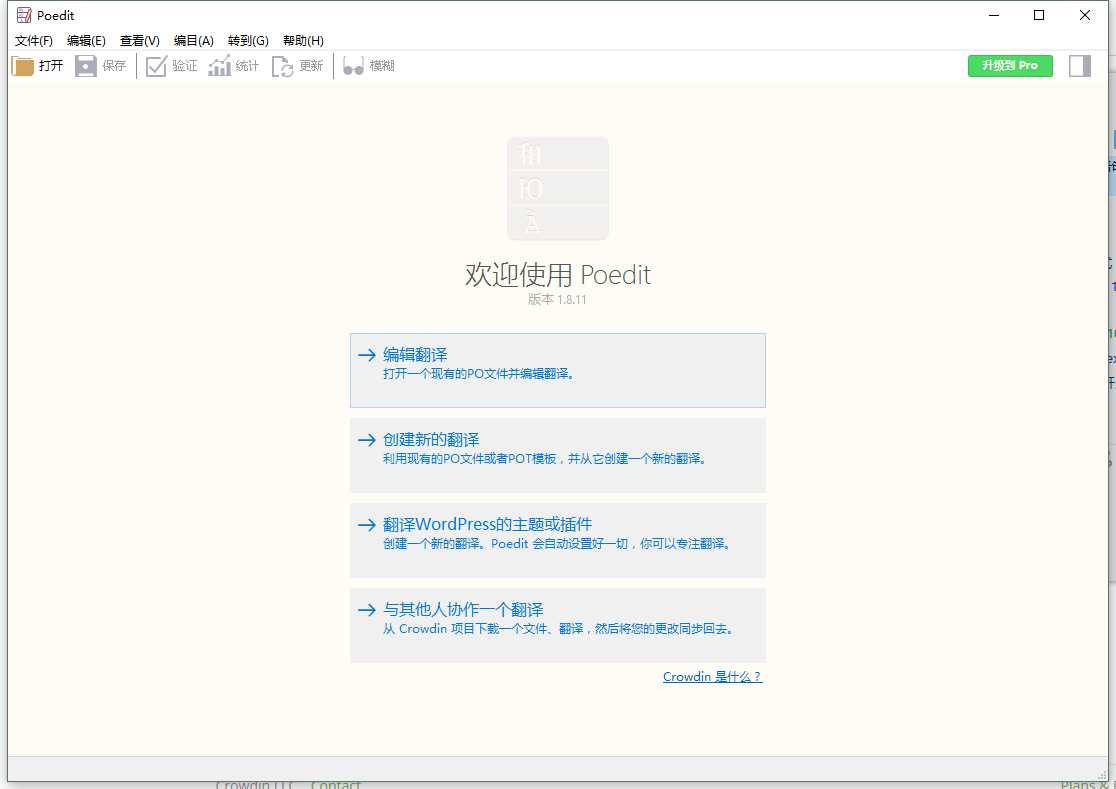
Task: Click the Save disk toolbar icon
Action: [85, 66]
